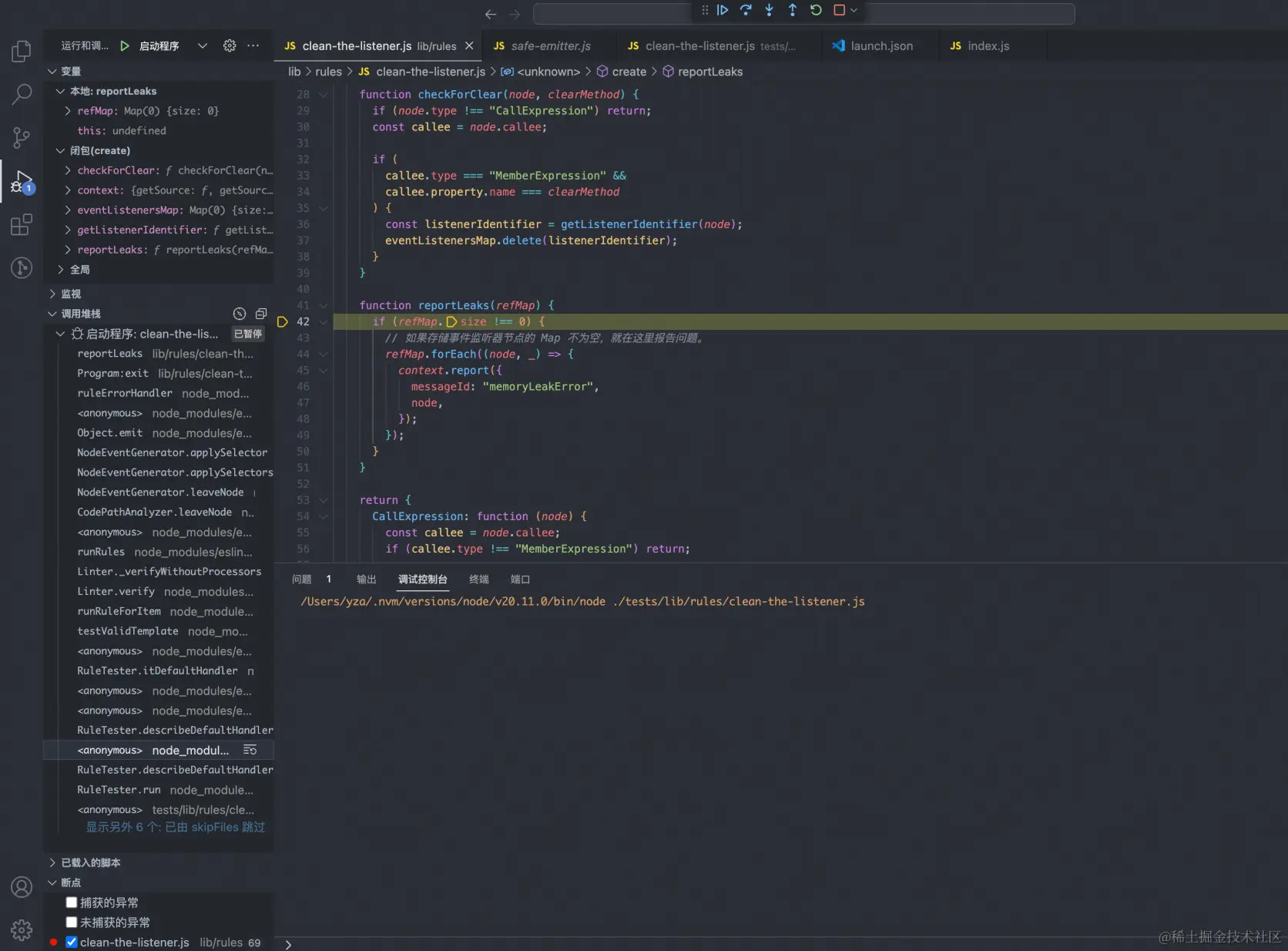Click the command center search field
1288x951 pixels.
point(803,14)
